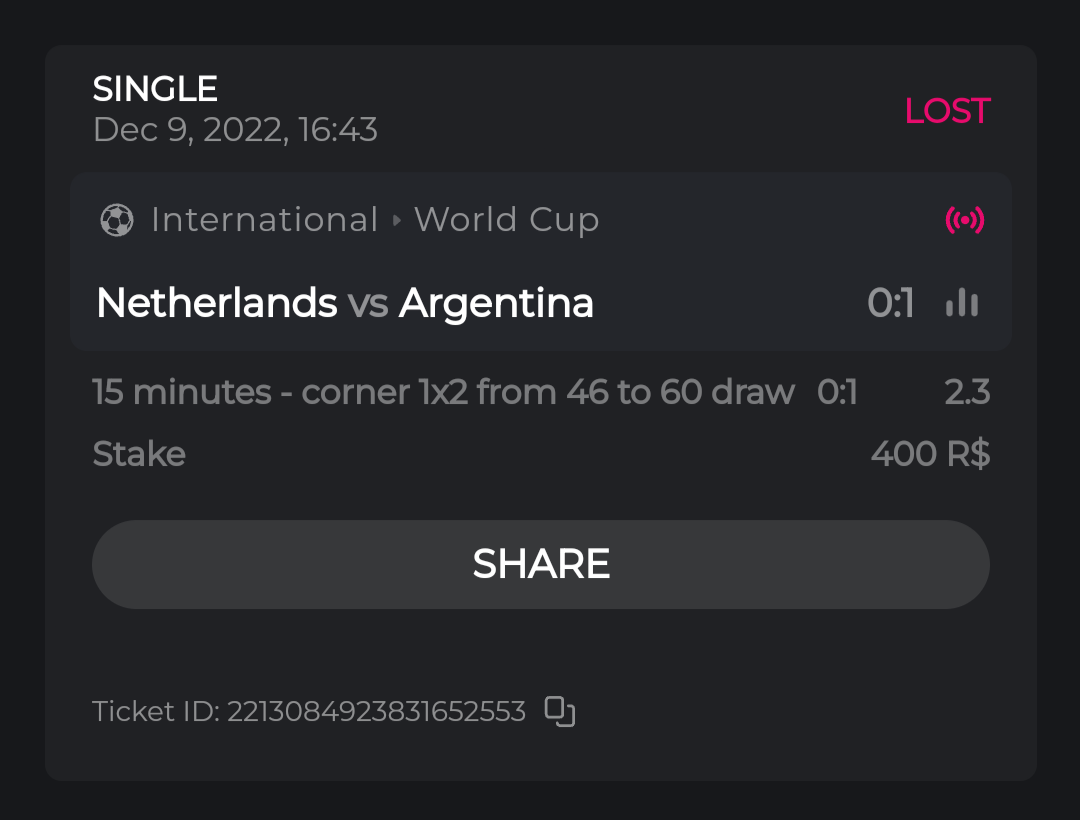Viewport: 1080px width, 820px height.
Task: Click the Ticket ID number text
Action: pos(376,711)
